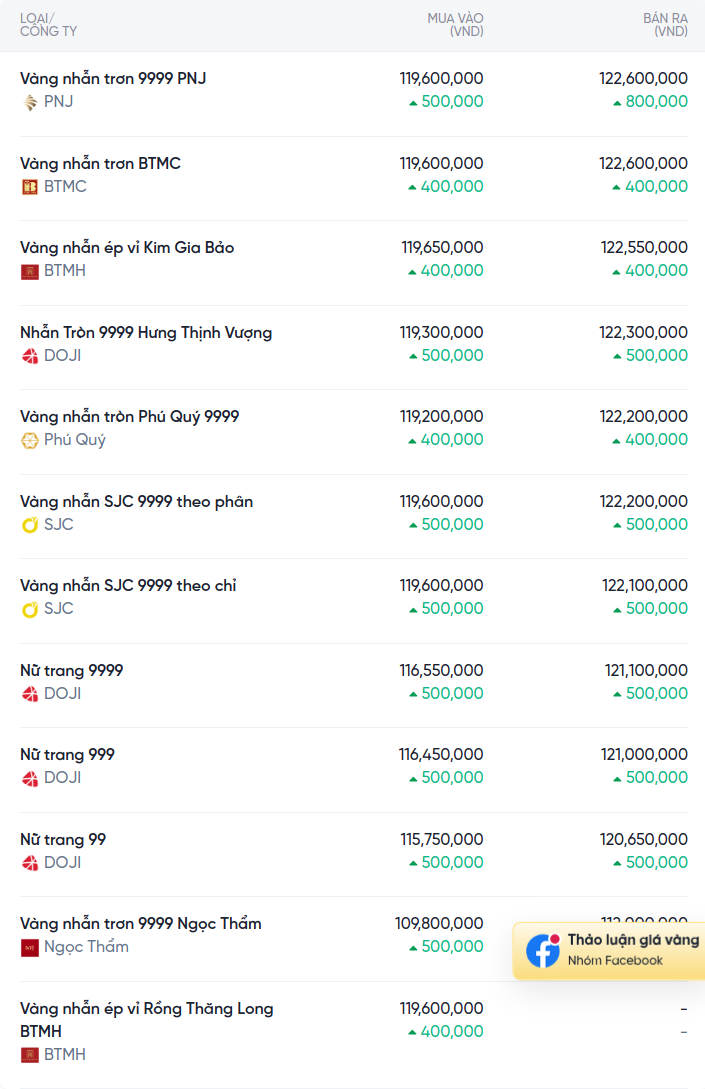Click DOJI logo under Nữ trang 99
The width and height of the screenshot is (705, 1089).
[x=30, y=863]
